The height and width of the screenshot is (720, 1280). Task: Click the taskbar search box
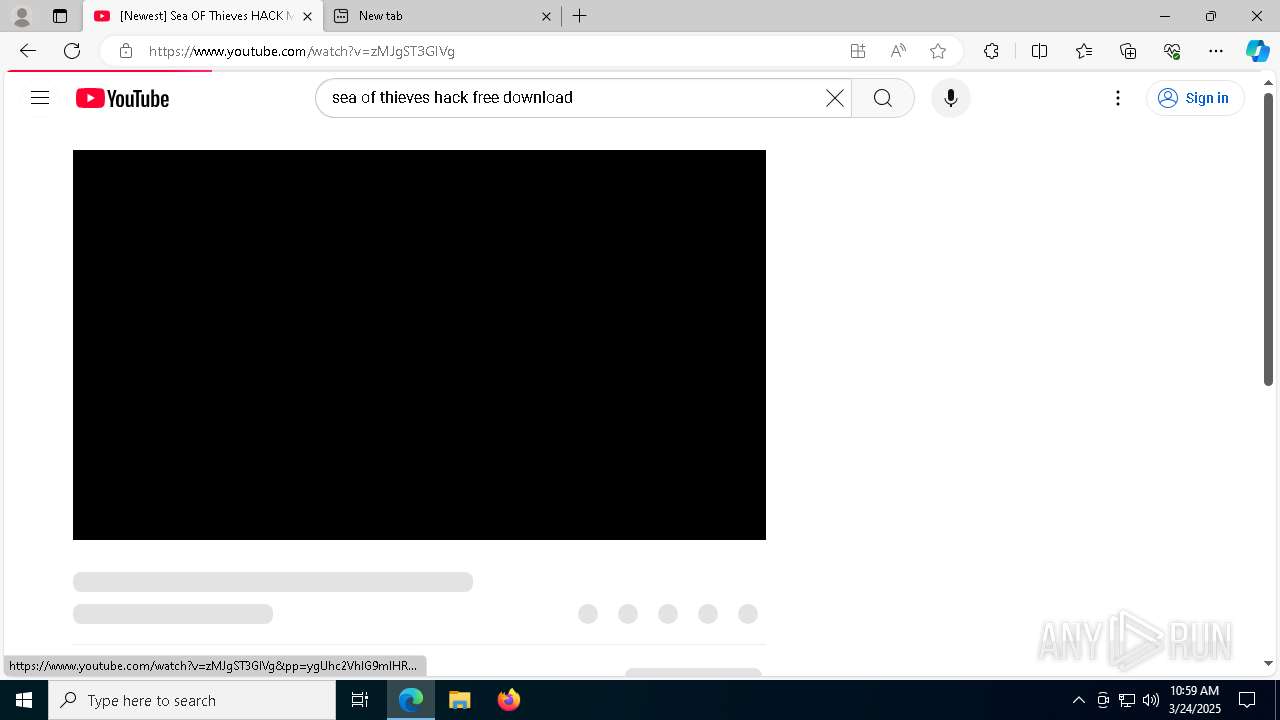click(192, 700)
